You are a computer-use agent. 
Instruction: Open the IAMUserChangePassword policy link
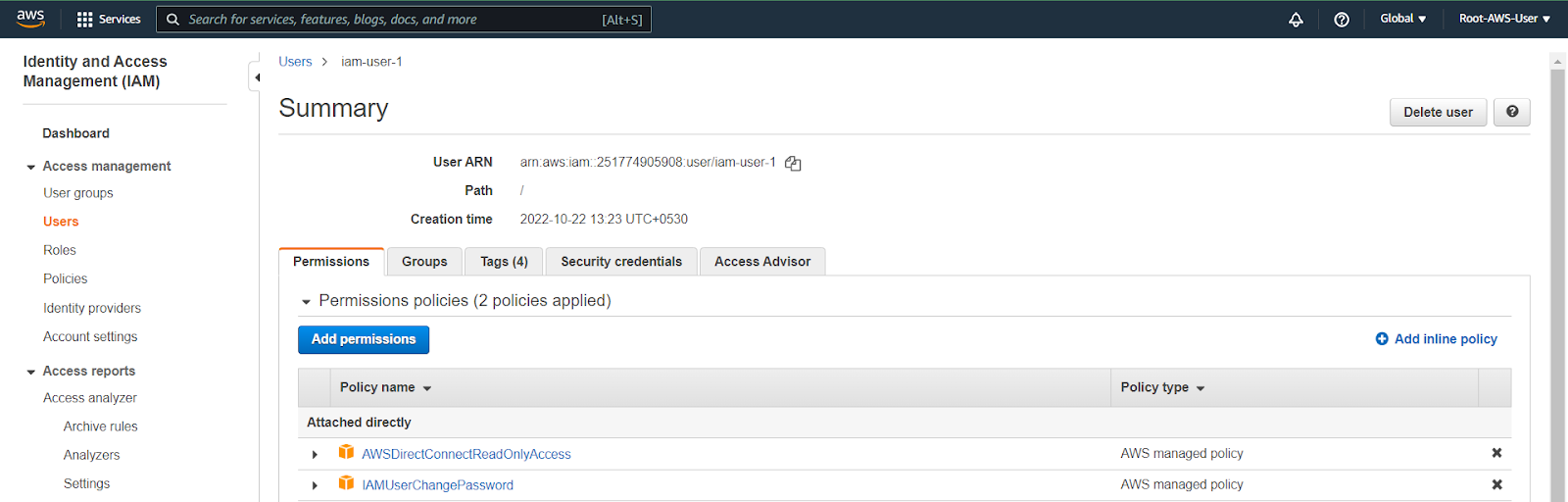click(x=437, y=485)
